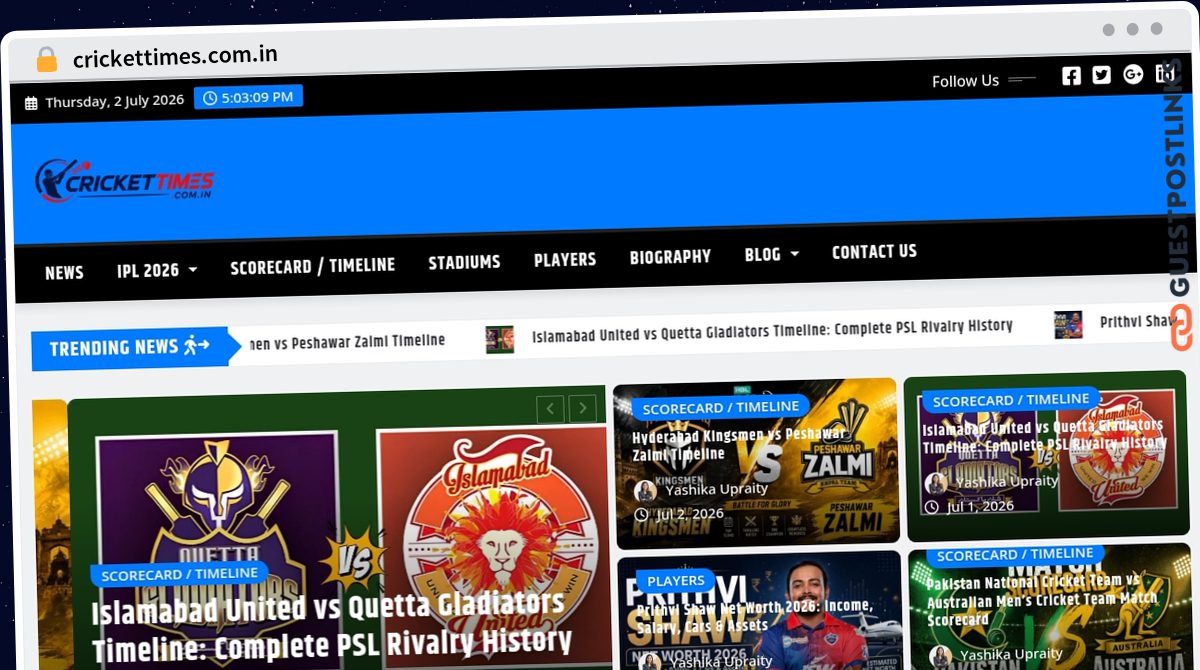Image resolution: width=1200 pixels, height=670 pixels.
Task: Open the Biography menu item
Action: click(x=670, y=257)
